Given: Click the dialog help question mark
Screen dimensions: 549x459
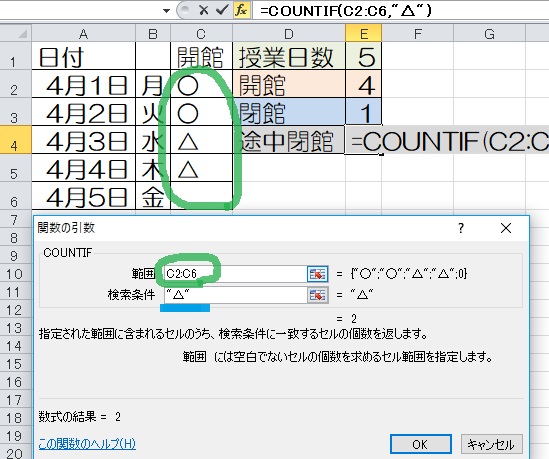Looking at the screenshot, I should pyautogui.click(x=461, y=228).
